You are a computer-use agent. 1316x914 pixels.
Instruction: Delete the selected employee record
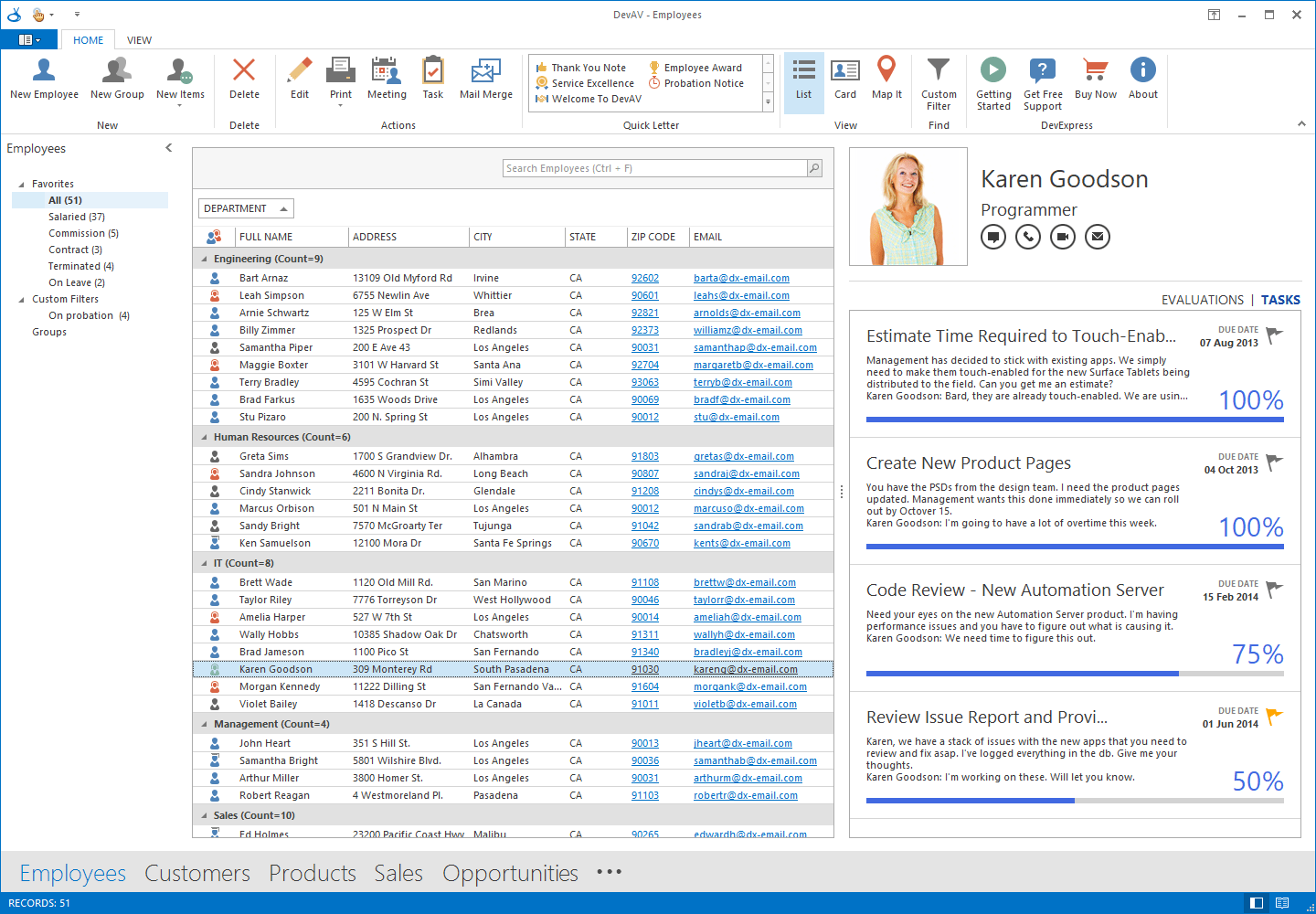pos(244,82)
